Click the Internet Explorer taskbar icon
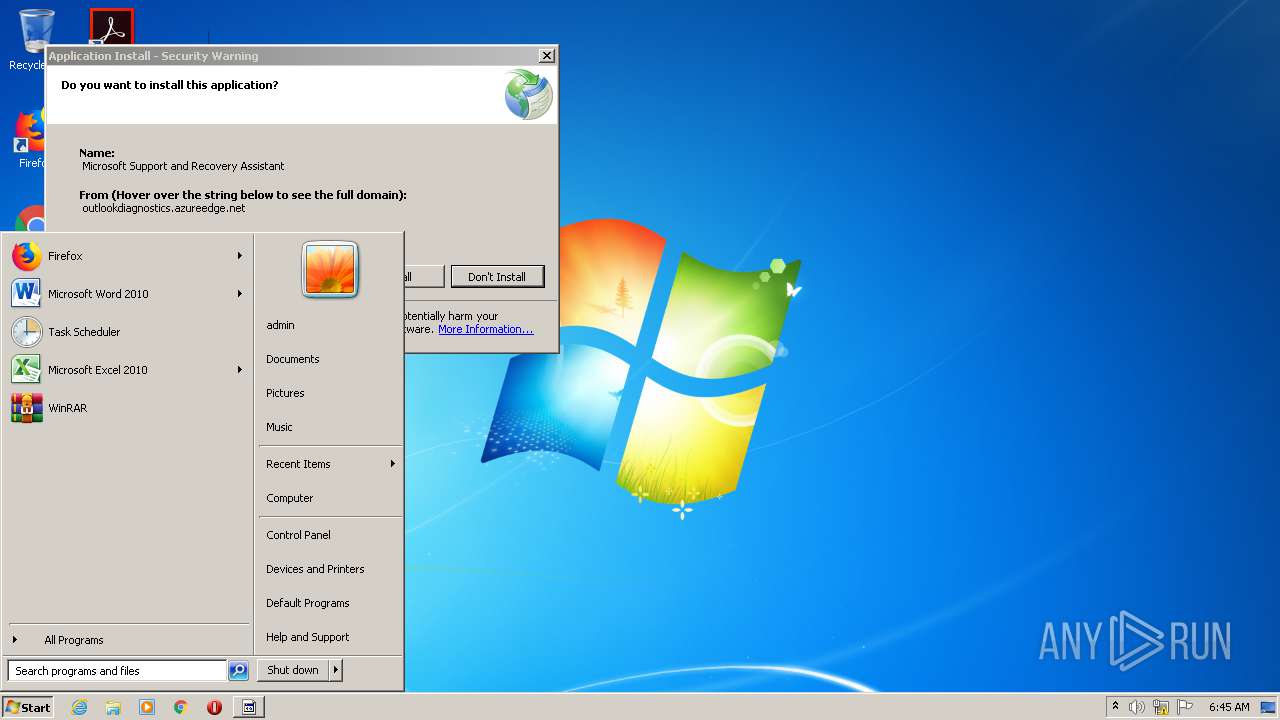The width and height of the screenshot is (1280, 720). click(x=80, y=707)
